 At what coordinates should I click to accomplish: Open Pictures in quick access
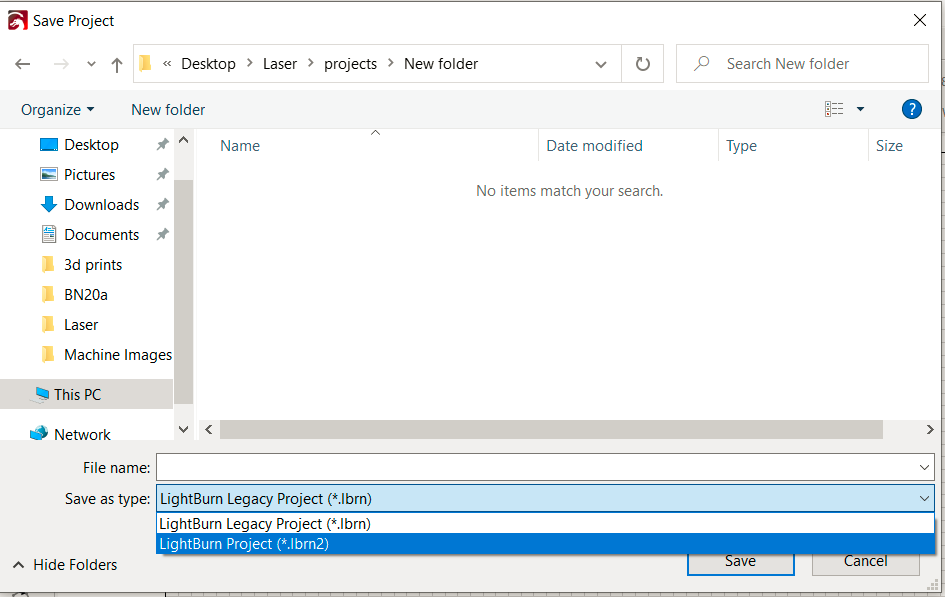click(89, 175)
